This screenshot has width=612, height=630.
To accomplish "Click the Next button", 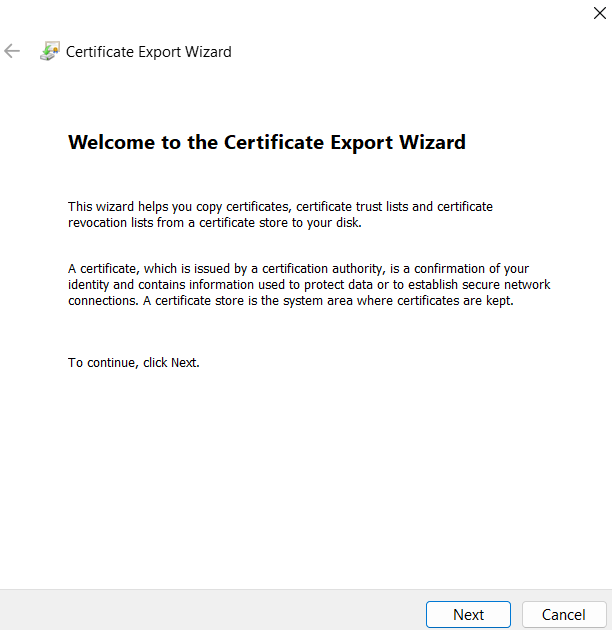I will click(468, 614).
